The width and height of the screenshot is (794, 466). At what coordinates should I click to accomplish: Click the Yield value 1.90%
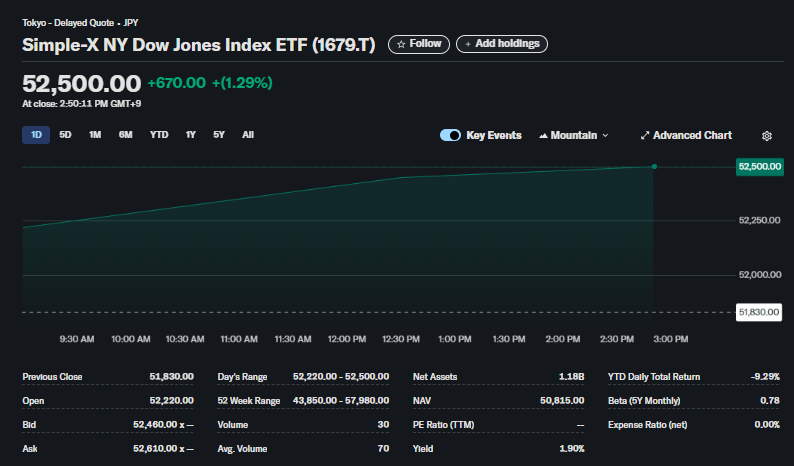[x=572, y=448]
